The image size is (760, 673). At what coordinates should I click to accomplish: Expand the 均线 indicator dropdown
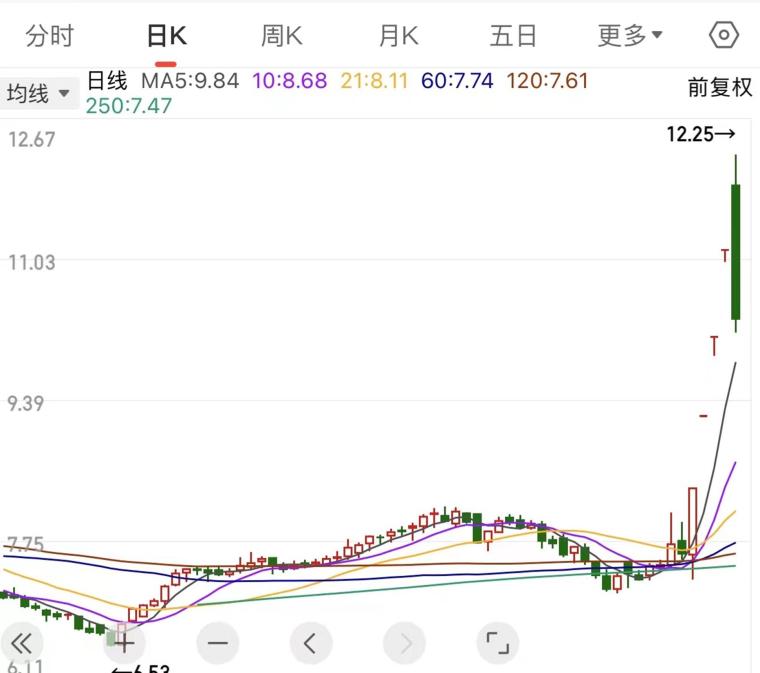point(38,93)
